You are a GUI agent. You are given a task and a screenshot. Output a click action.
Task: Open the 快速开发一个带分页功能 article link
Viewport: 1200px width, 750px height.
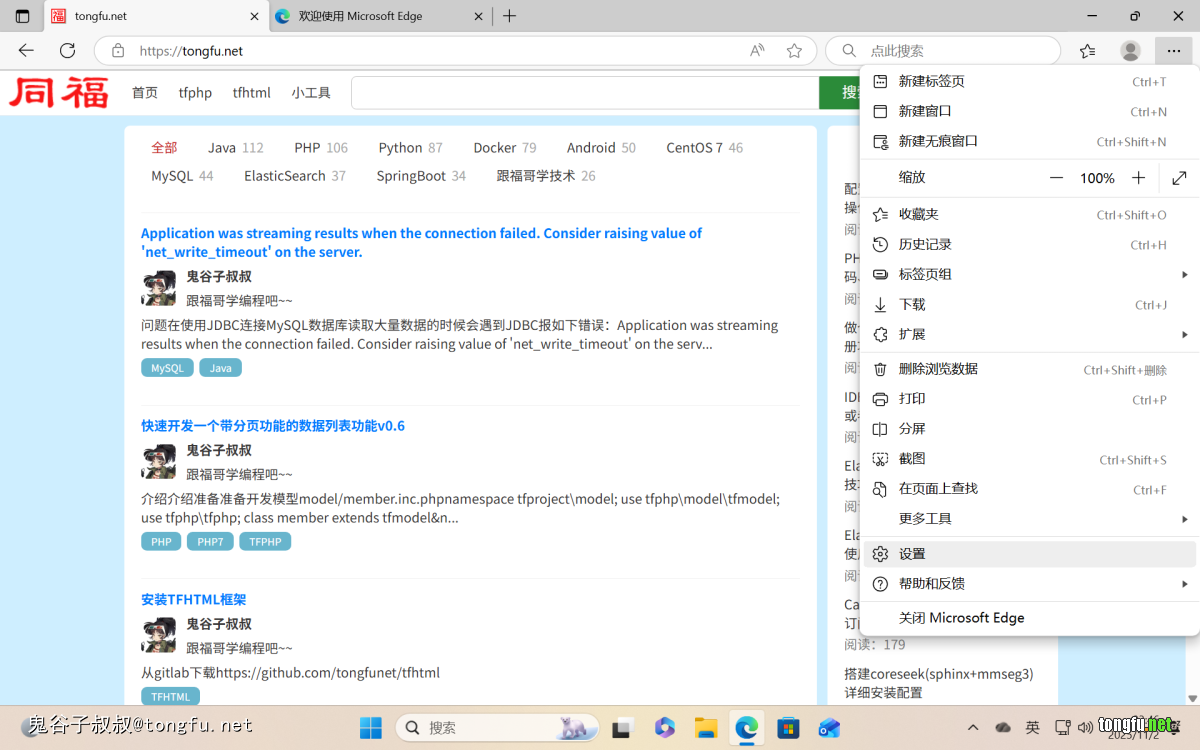273,426
